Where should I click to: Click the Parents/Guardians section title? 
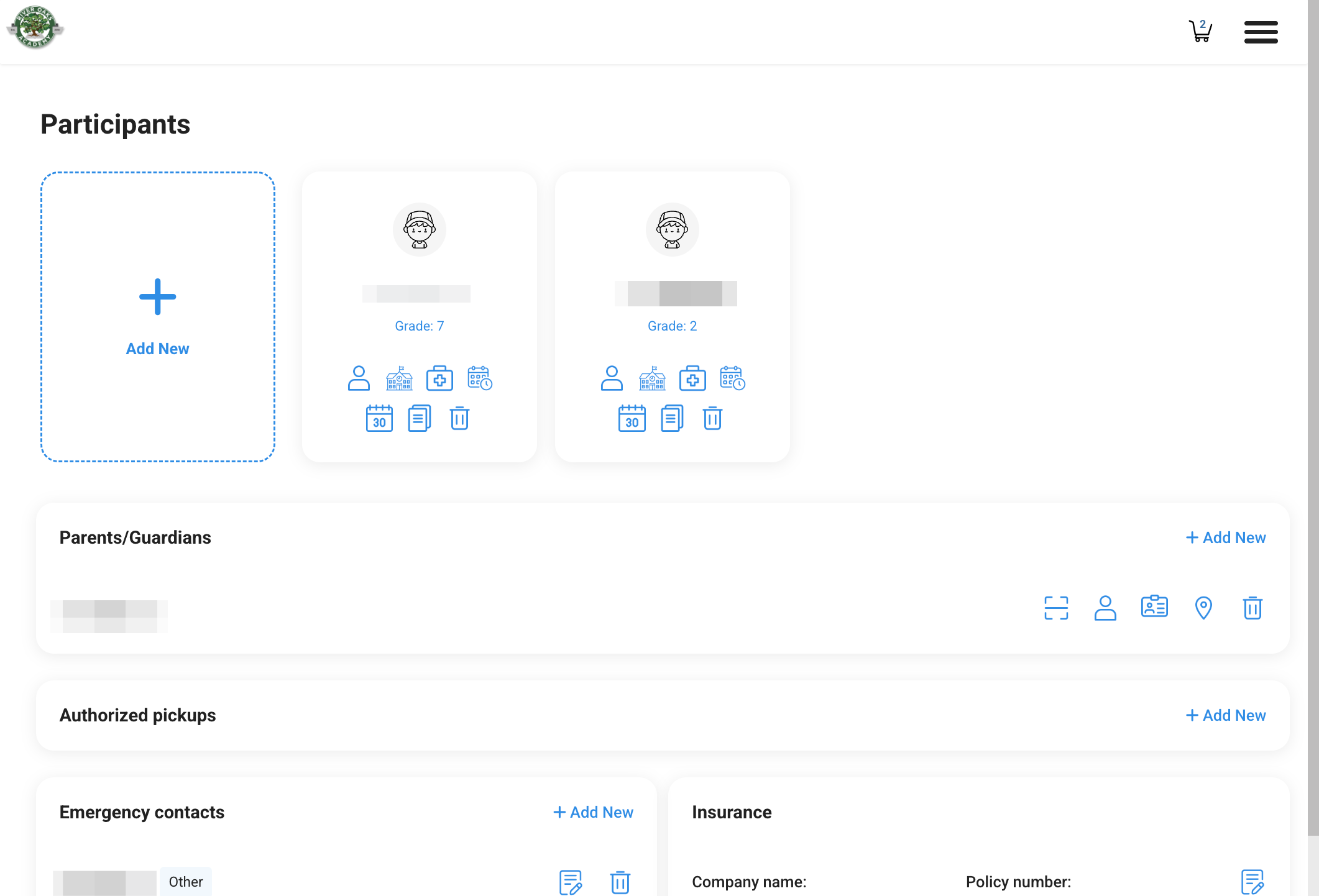tap(136, 537)
